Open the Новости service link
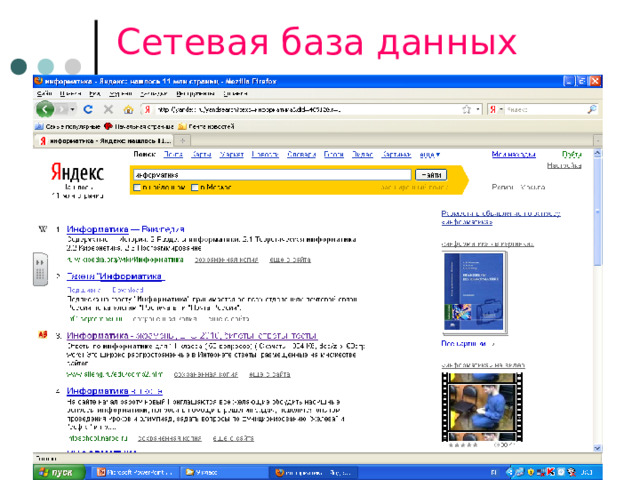Image resolution: width=640 pixels, height=480 pixels. (x=265, y=154)
